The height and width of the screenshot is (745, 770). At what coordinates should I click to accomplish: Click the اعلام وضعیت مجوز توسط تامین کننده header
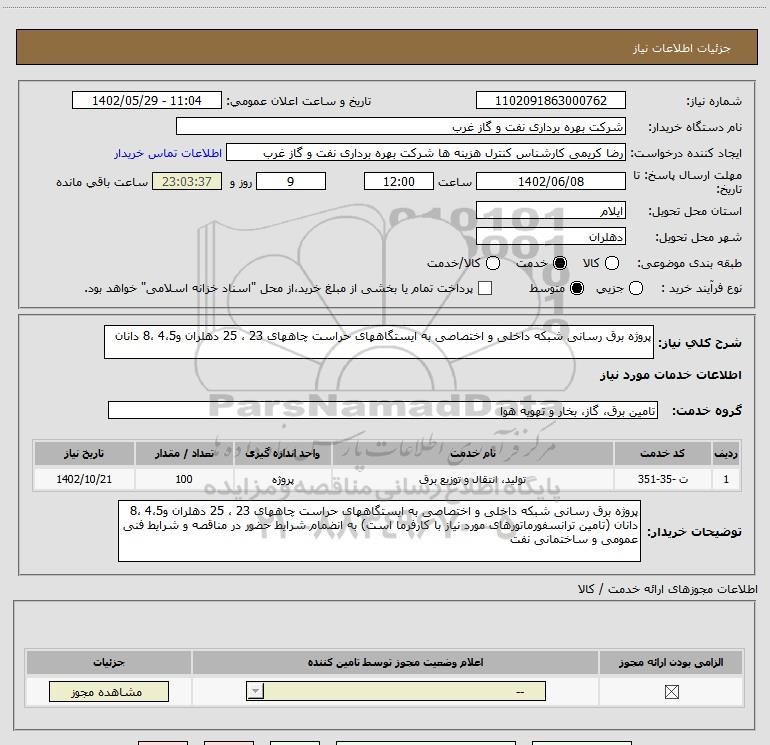coord(395,662)
